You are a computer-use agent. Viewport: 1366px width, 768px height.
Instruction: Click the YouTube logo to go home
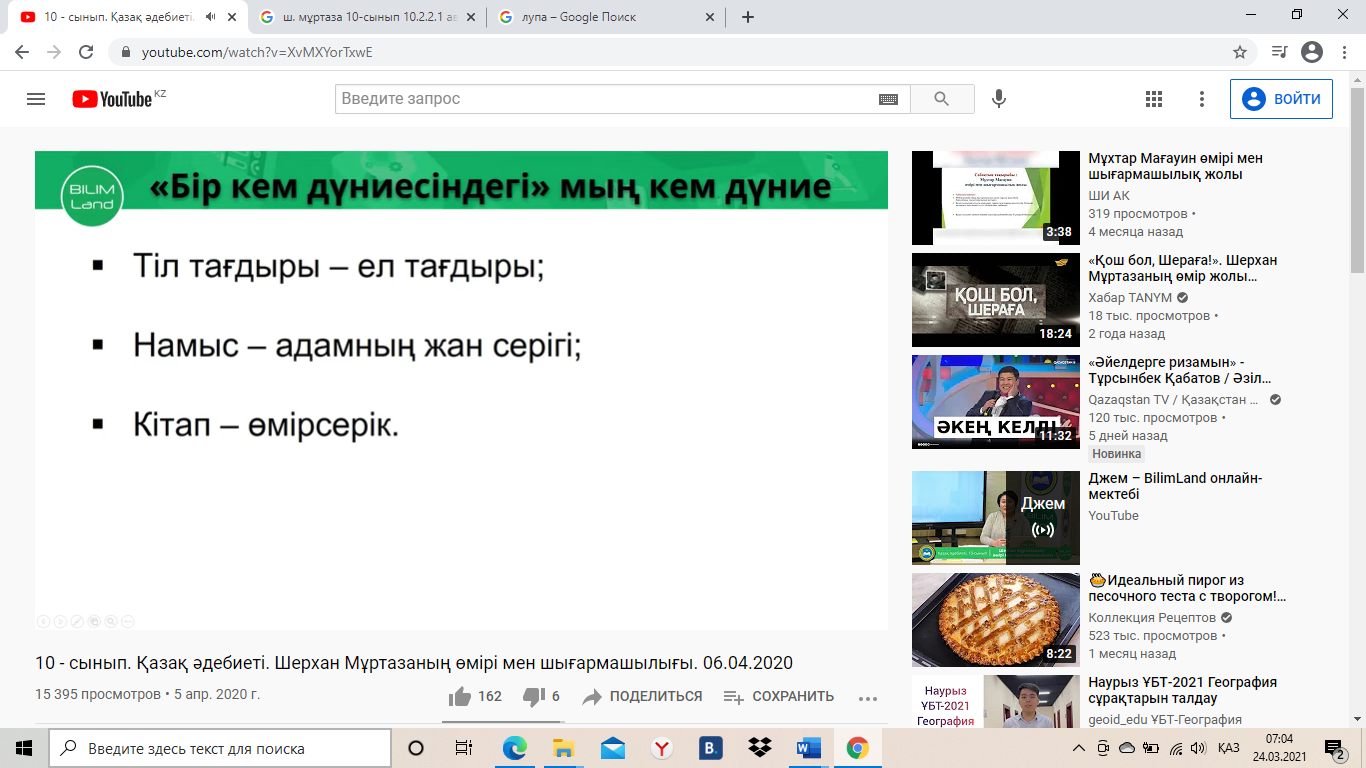pyautogui.click(x=112, y=99)
